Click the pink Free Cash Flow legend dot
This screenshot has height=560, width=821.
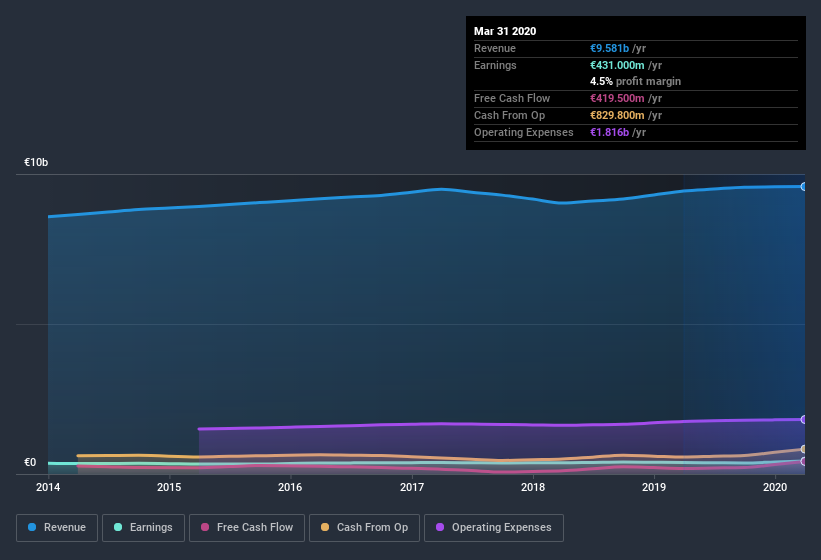pyautogui.click(x=205, y=527)
